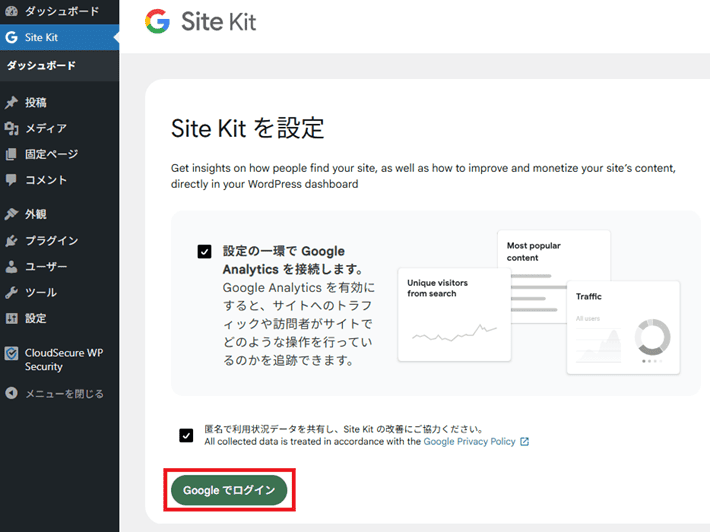
Task: Open the ユーザー menu
Action: 59,267
